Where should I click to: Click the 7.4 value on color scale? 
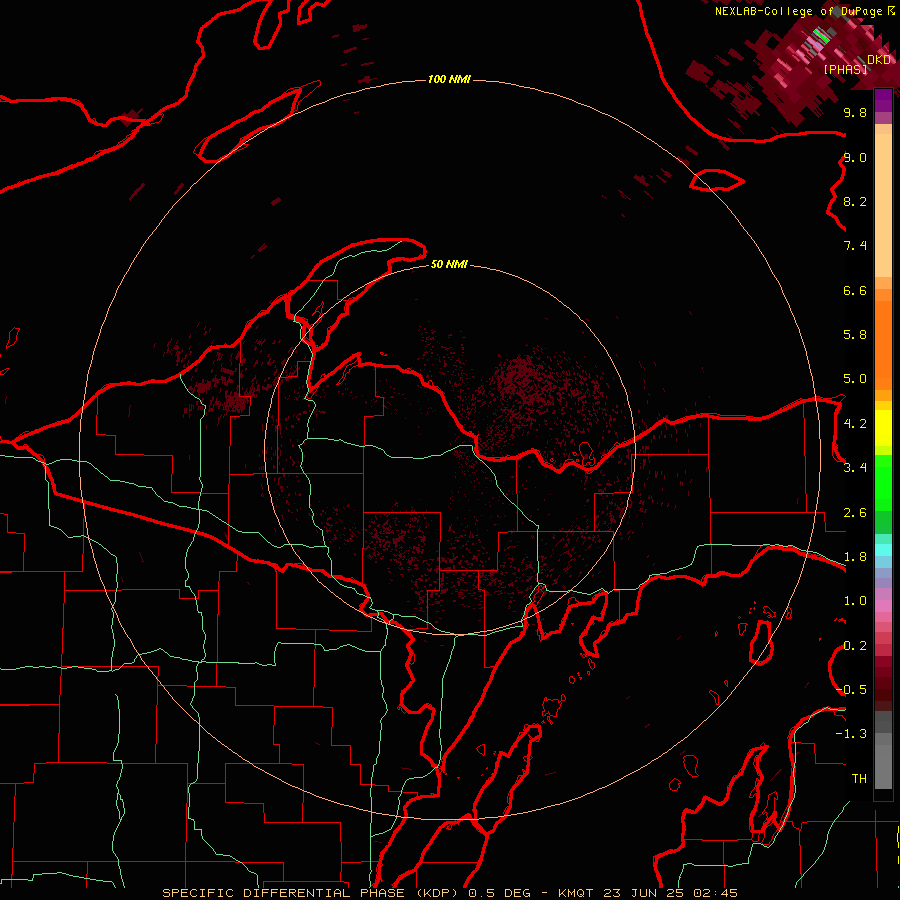(855, 246)
